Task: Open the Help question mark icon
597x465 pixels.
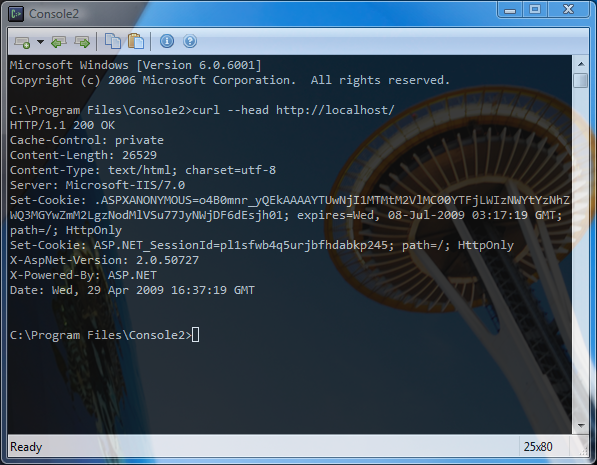Action: (x=190, y=41)
